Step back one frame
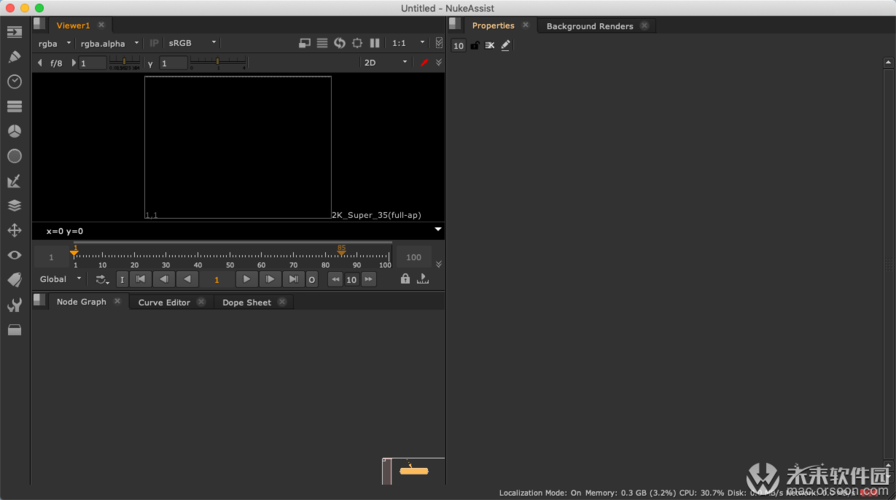This screenshot has height=500, width=896. [x=164, y=279]
